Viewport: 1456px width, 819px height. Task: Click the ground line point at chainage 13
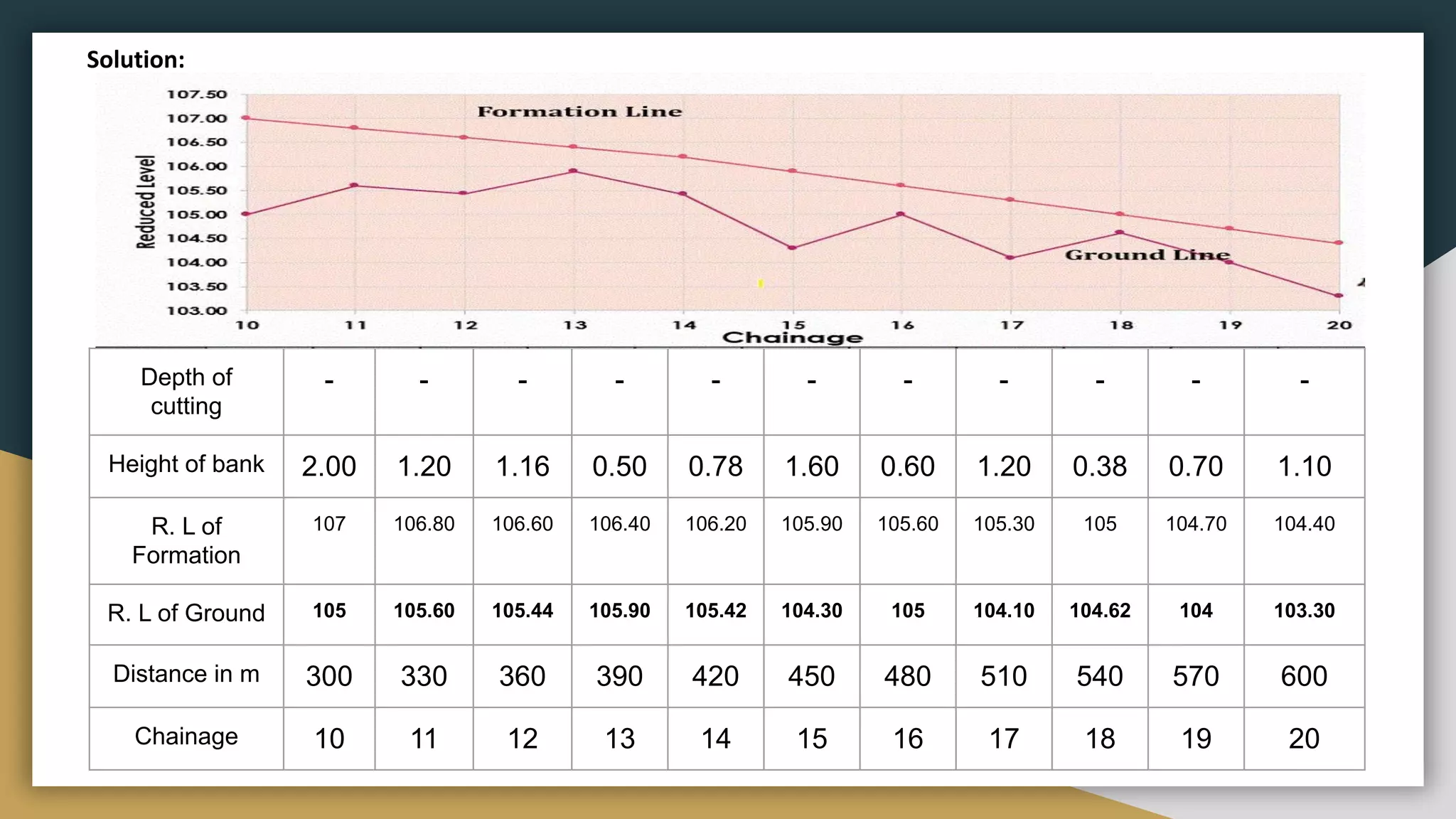[574, 171]
